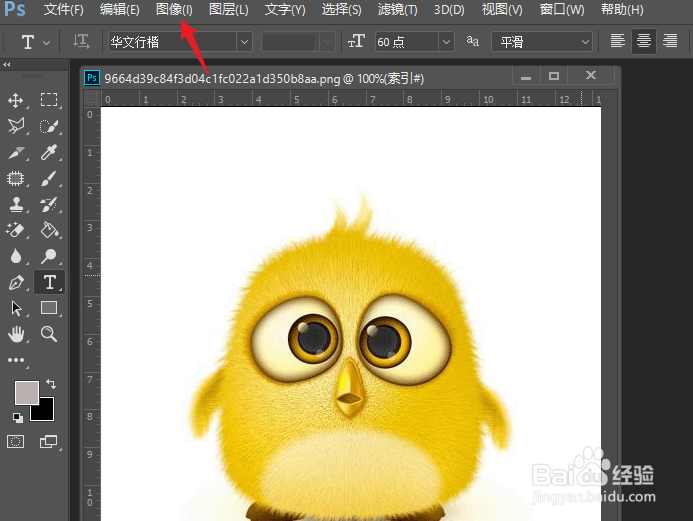Open the anti-aliasing dropdown 平滑
Viewport: 693px width, 521px height.
(x=542, y=42)
